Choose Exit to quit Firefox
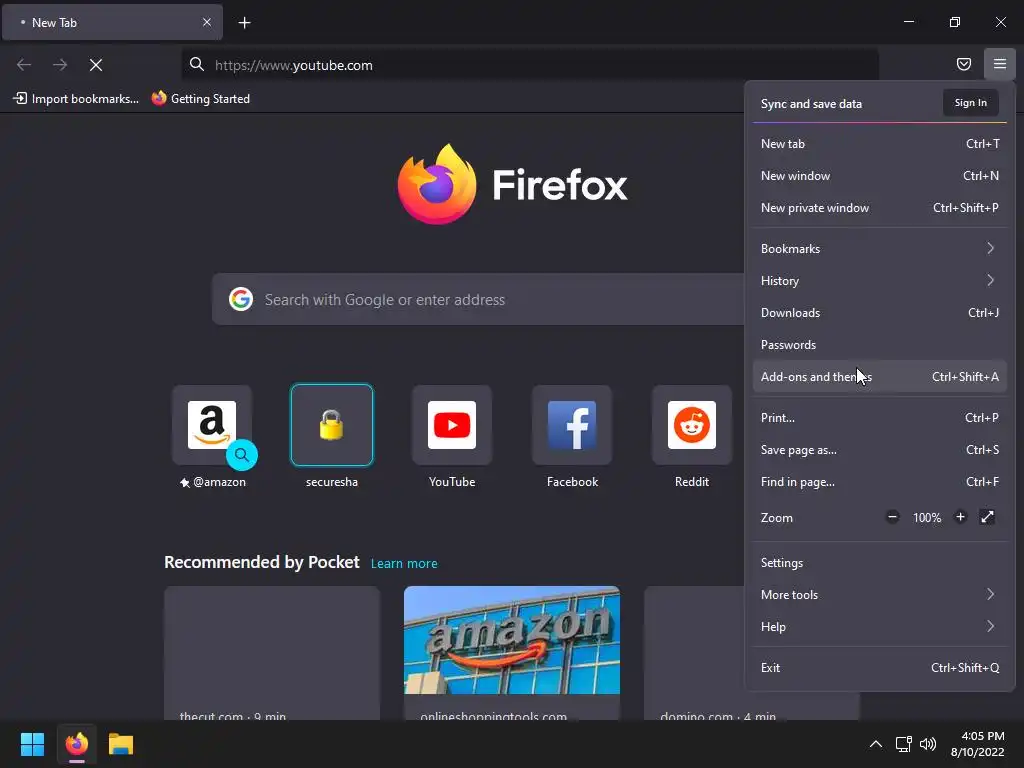Screen dimensions: 1024x768 [879, 667]
